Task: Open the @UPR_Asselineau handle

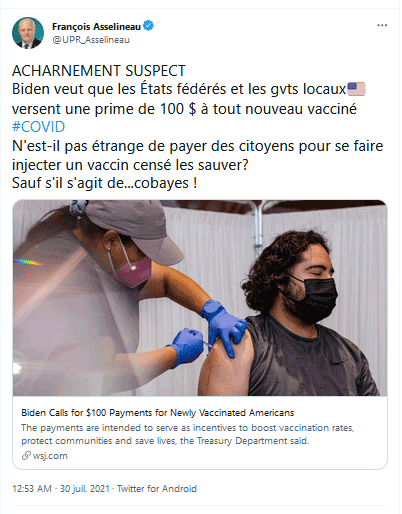Action: pos(91,40)
